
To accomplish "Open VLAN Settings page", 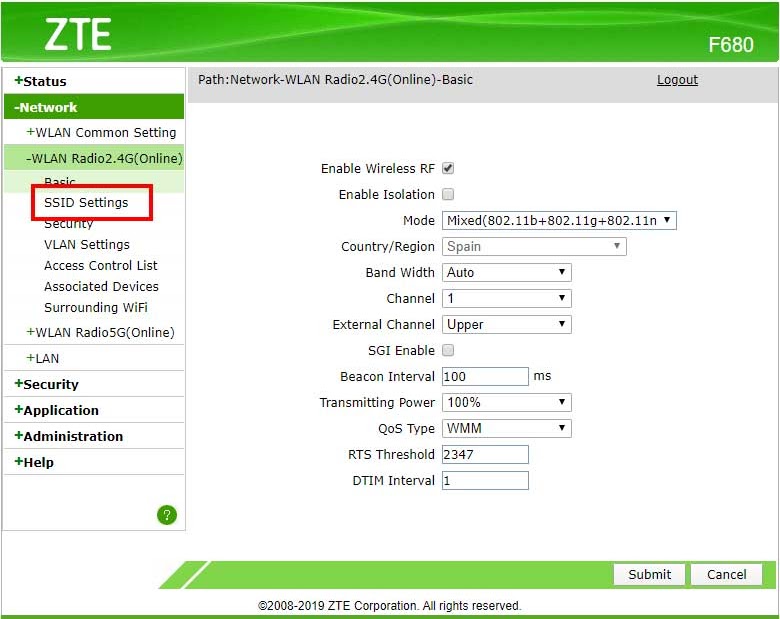I will tap(87, 244).
